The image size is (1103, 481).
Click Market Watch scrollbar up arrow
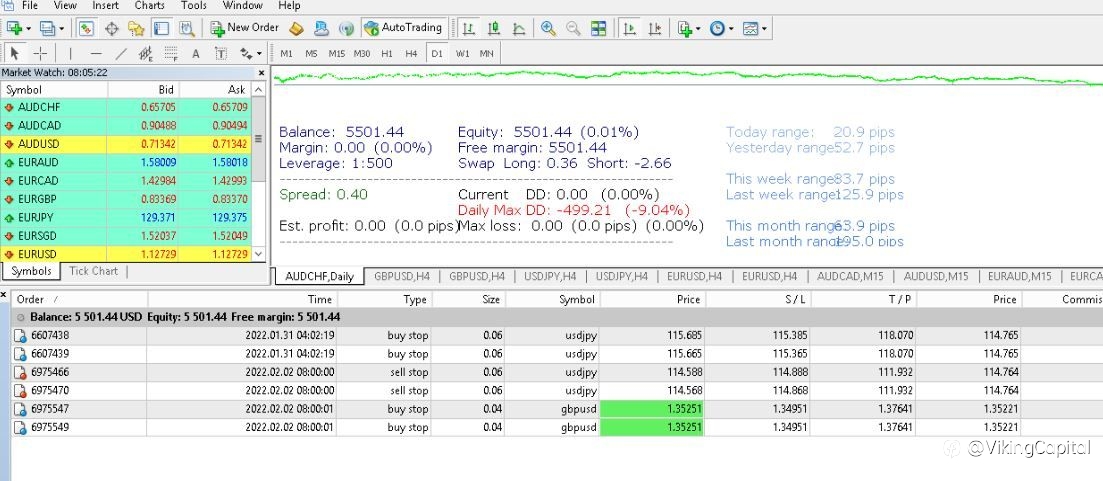pyautogui.click(x=258, y=89)
